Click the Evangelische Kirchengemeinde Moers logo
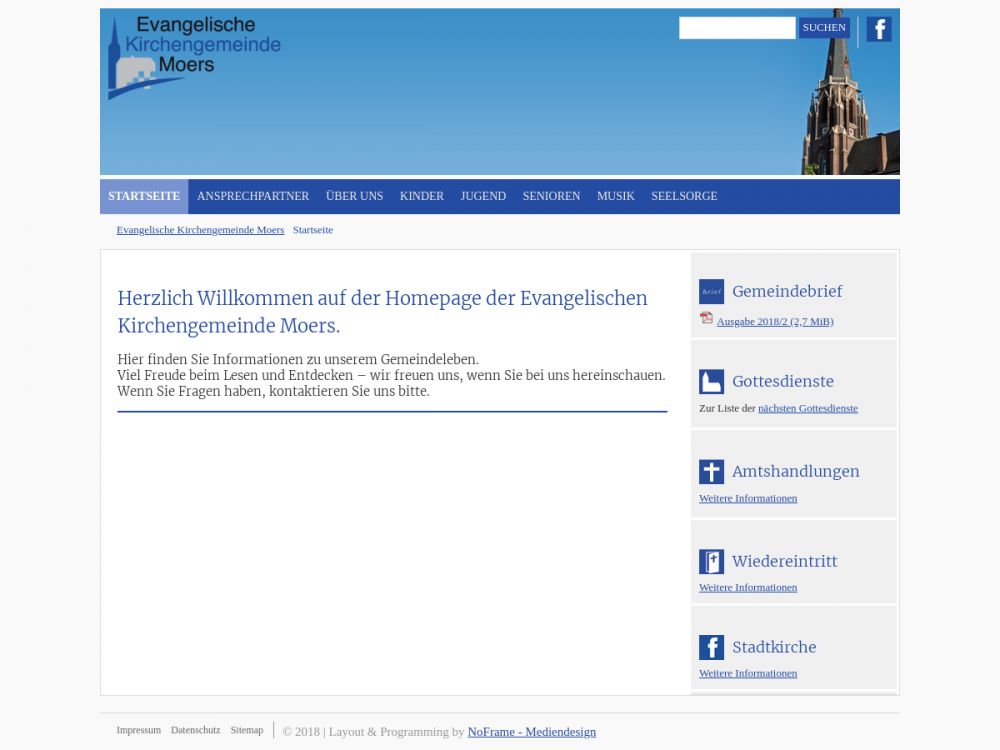Viewport: 1000px width, 750px height. [194, 56]
